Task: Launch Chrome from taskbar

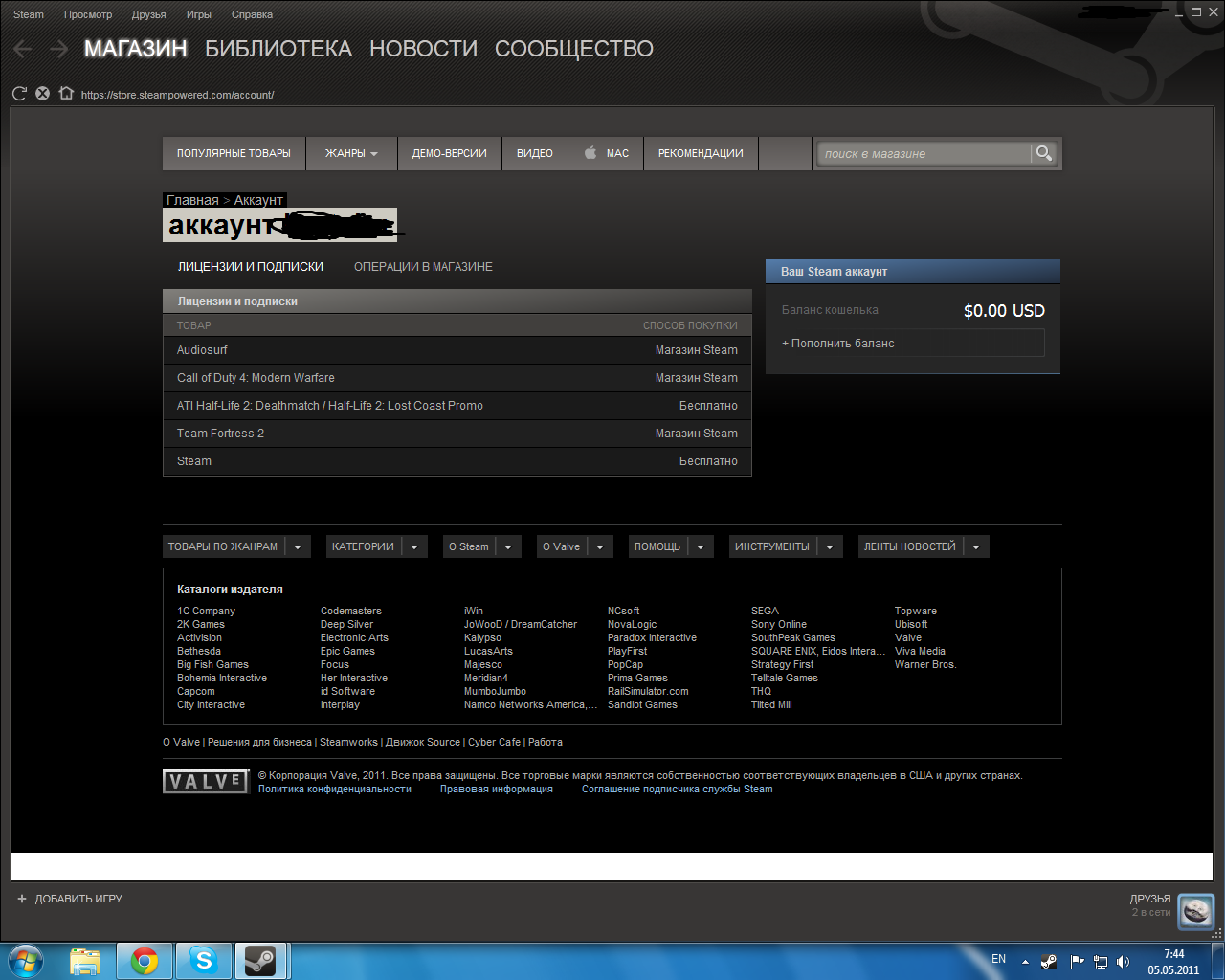Action: point(145,961)
